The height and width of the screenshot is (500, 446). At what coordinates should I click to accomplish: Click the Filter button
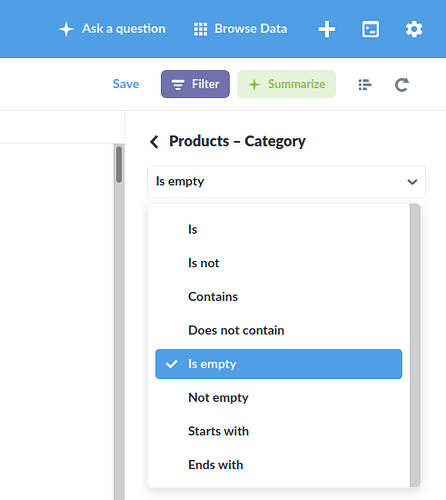coord(195,84)
